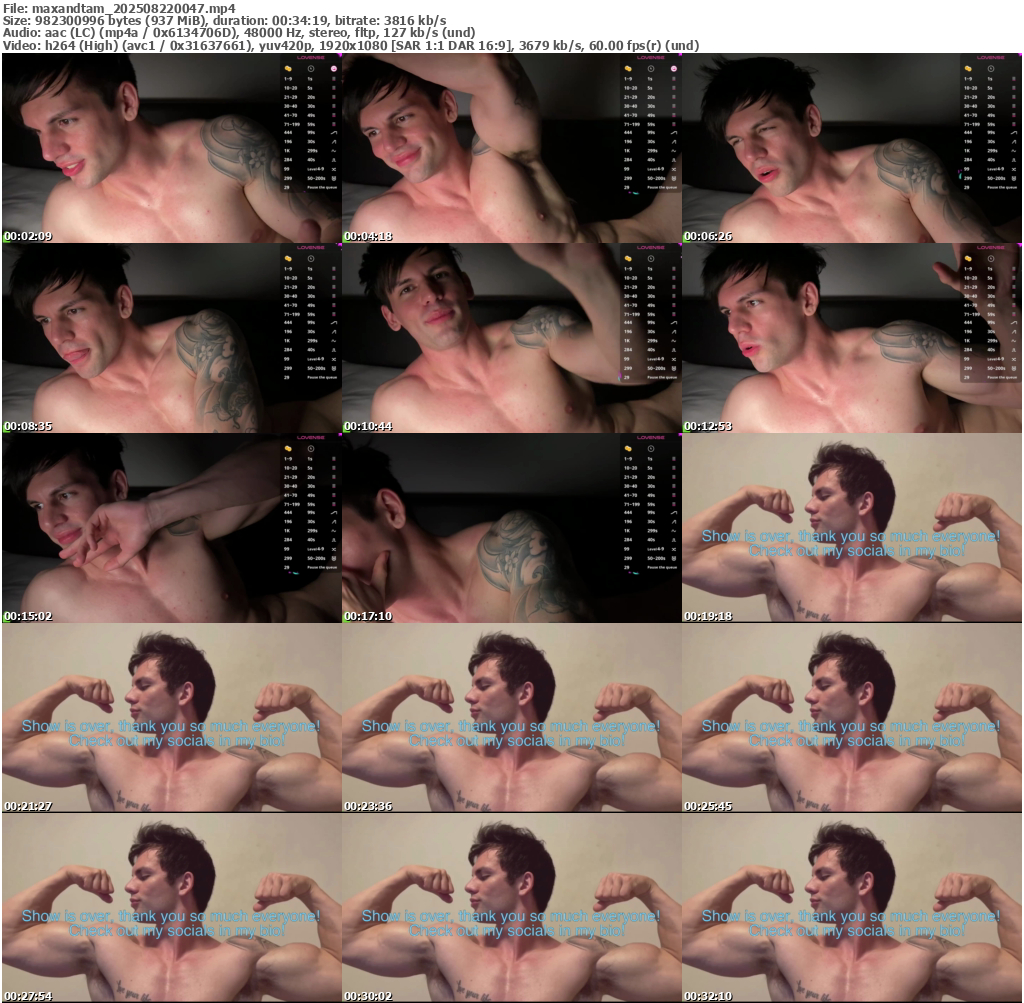The width and height of the screenshot is (1024, 1003).
Task: Select the thumbnail stamped 00:06:26
Action: click(x=852, y=148)
